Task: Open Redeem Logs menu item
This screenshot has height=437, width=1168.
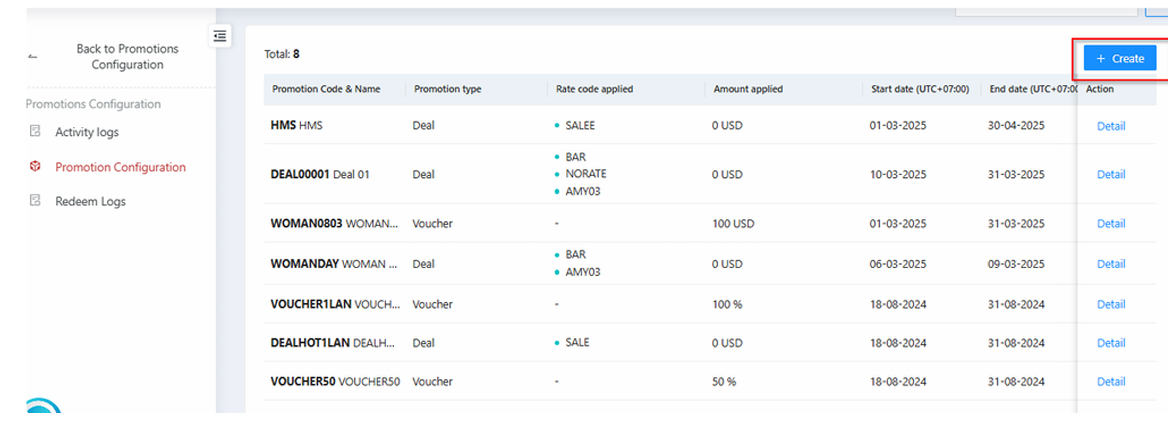Action: click(x=90, y=201)
